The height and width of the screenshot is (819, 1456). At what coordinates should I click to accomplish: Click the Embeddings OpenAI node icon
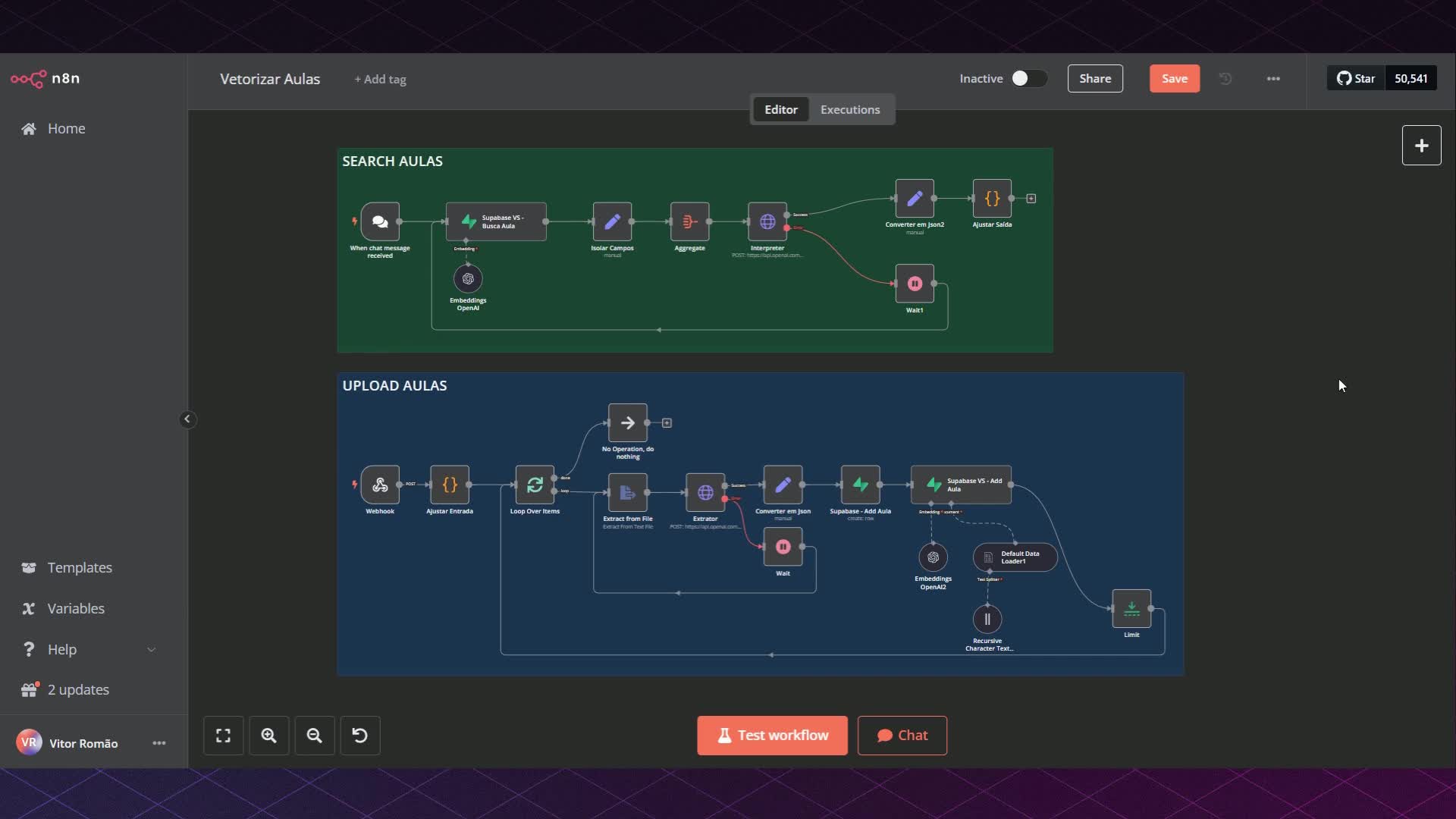[x=468, y=279]
